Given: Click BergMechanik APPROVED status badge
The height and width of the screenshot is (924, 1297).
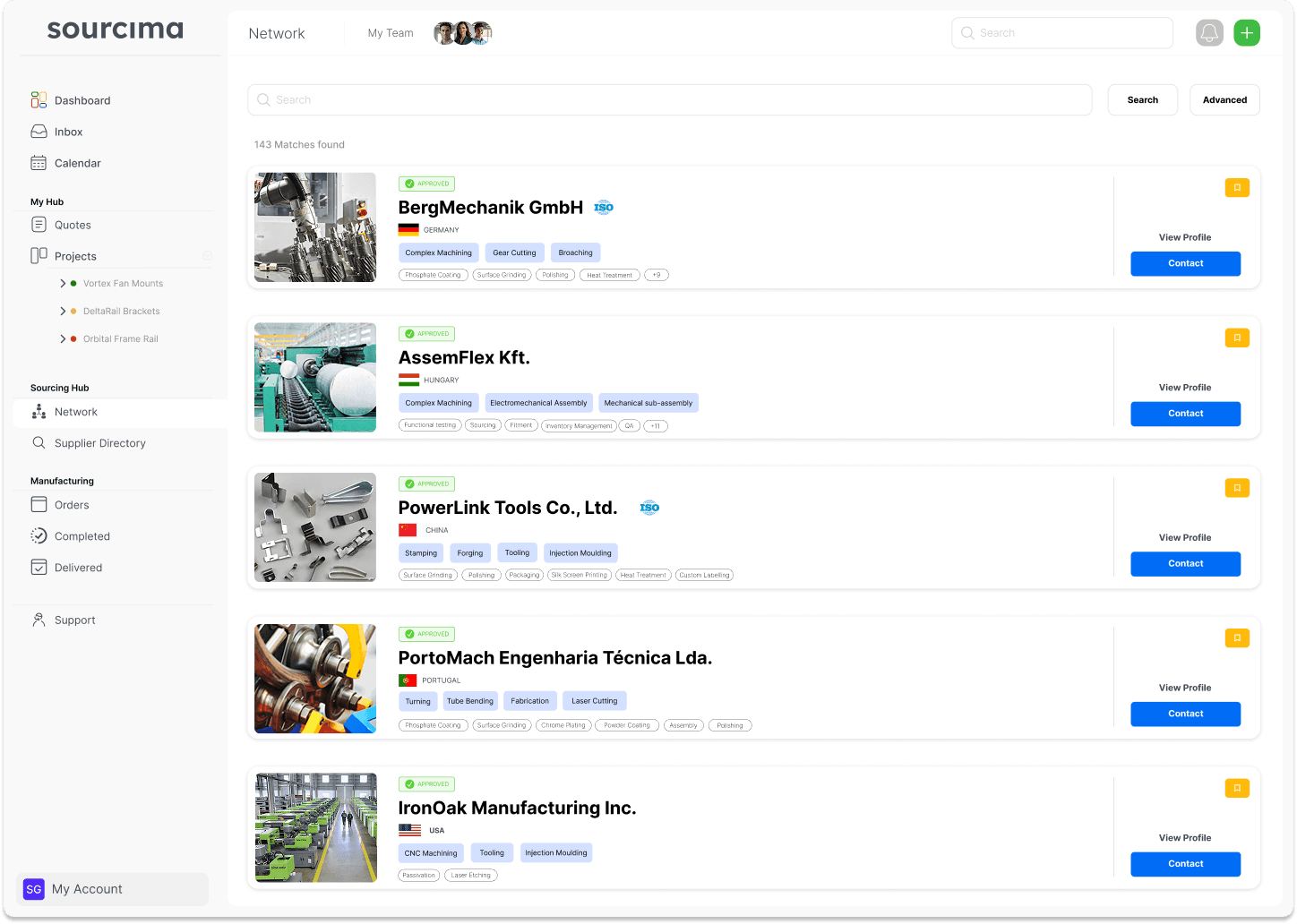Looking at the screenshot, I should [426, 184].
